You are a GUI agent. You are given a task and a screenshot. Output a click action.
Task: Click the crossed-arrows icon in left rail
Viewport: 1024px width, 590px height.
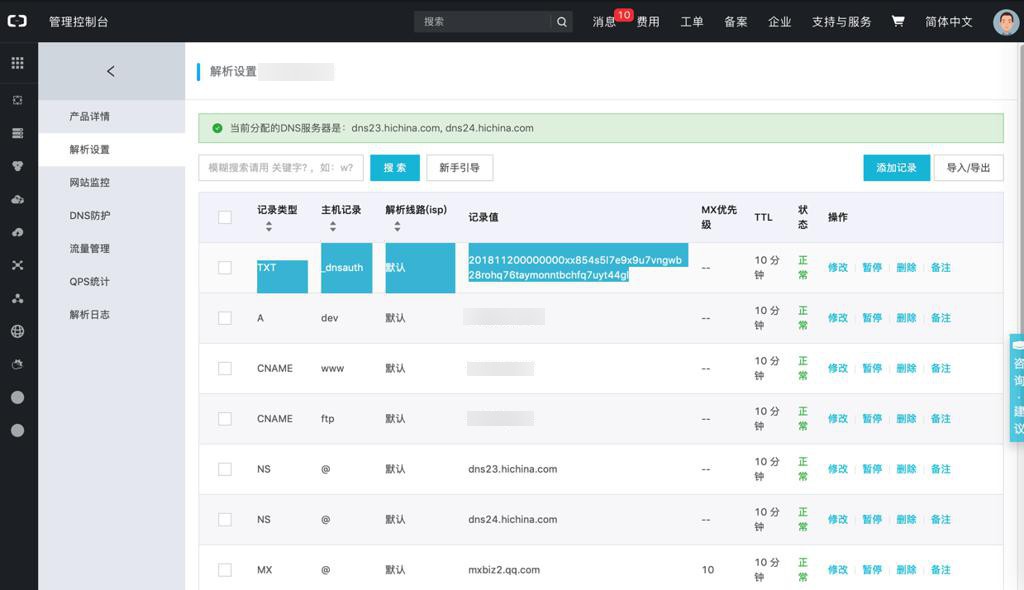(18, 265)
